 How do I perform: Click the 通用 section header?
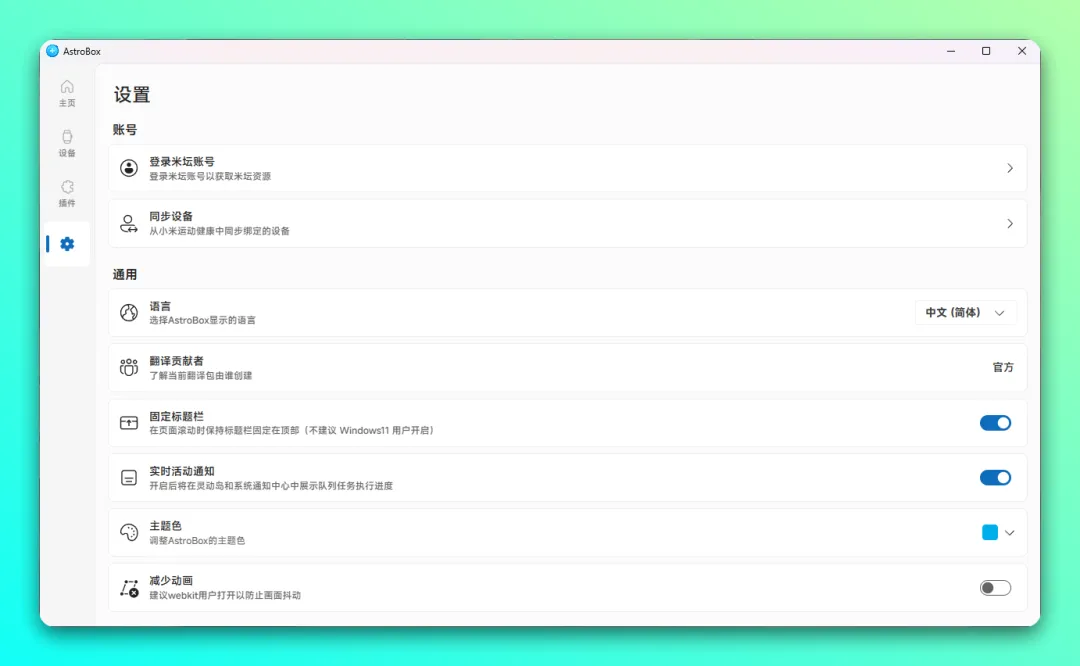pyautogui.click(x=125, y=274)
